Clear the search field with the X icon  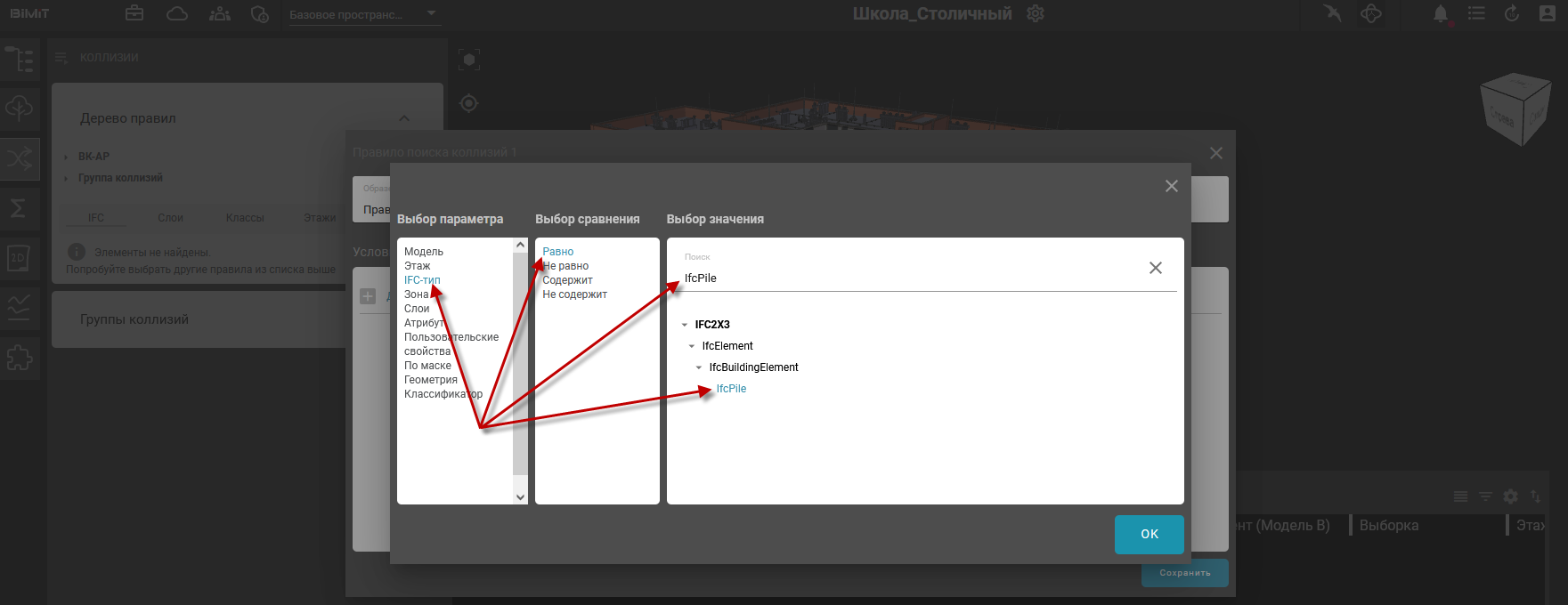coord(1155,268)
